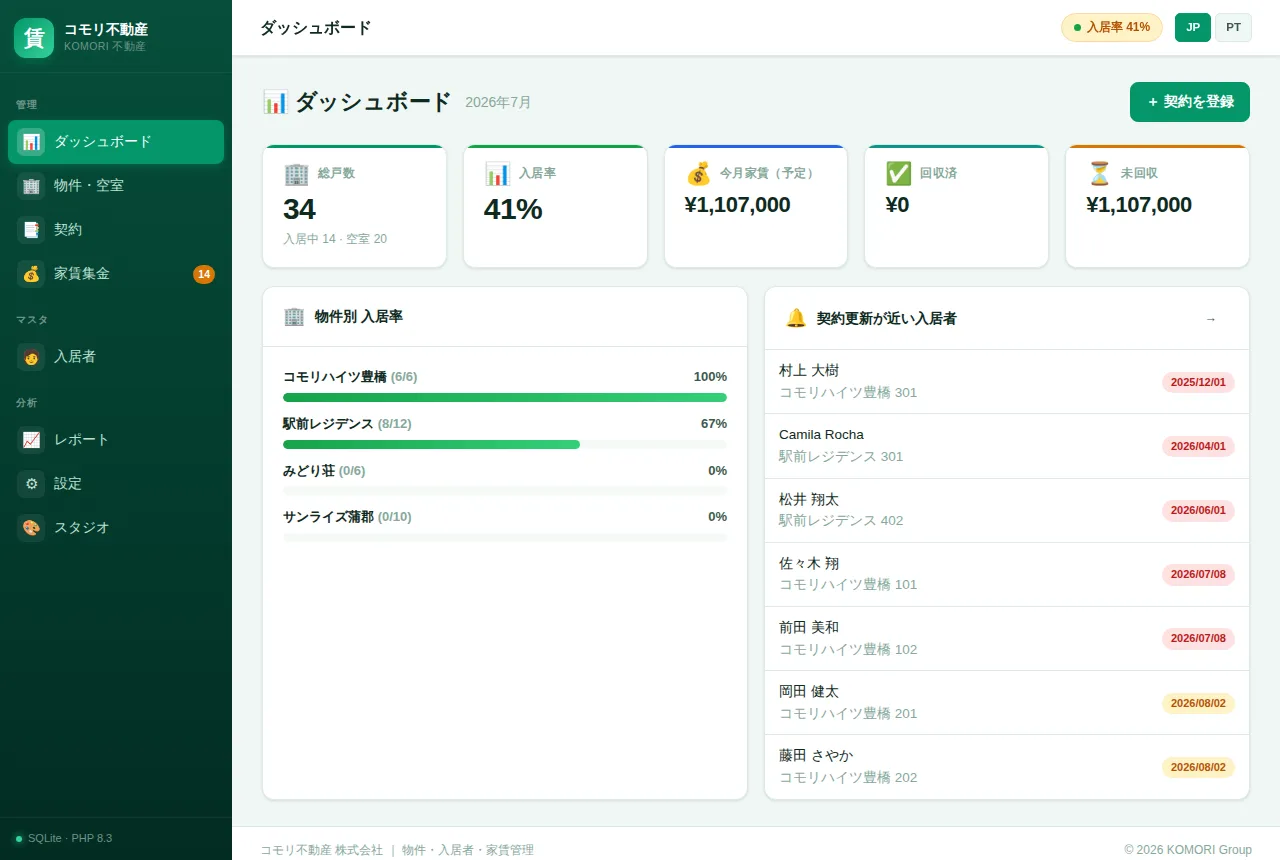
Task: Click the 物件・空室 building icon
Action: 31,186
